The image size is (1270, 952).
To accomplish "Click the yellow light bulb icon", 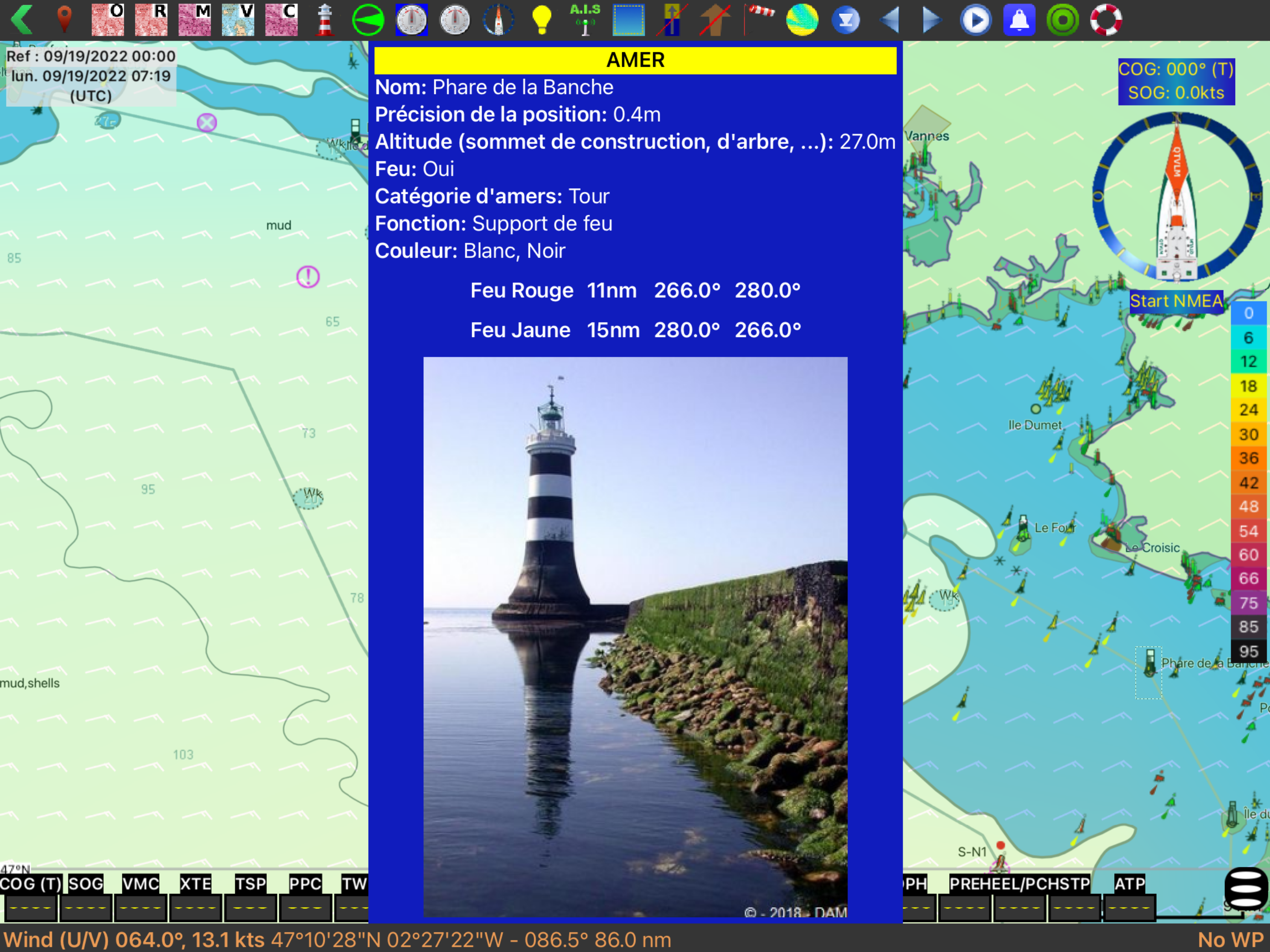I will click(542, 20).
